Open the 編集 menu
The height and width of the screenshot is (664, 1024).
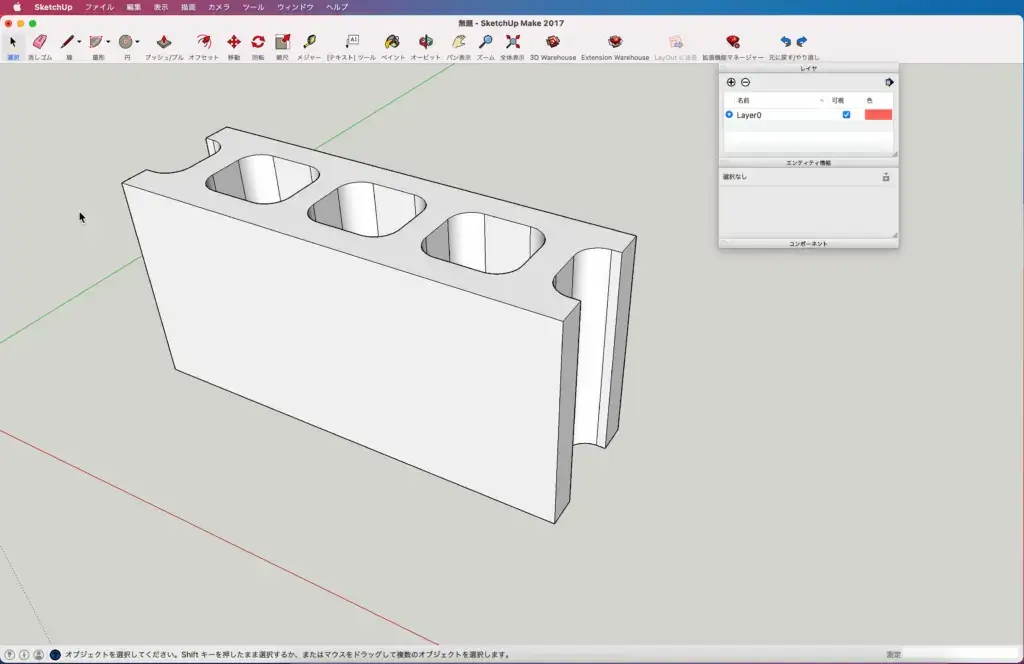tap(134, 7)
